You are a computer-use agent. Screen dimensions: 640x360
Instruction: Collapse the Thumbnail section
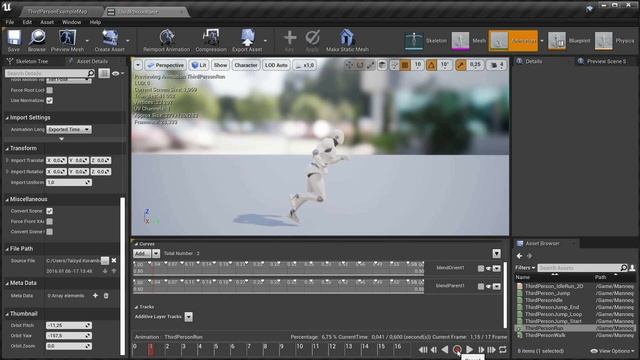click(x=7, y=314)
